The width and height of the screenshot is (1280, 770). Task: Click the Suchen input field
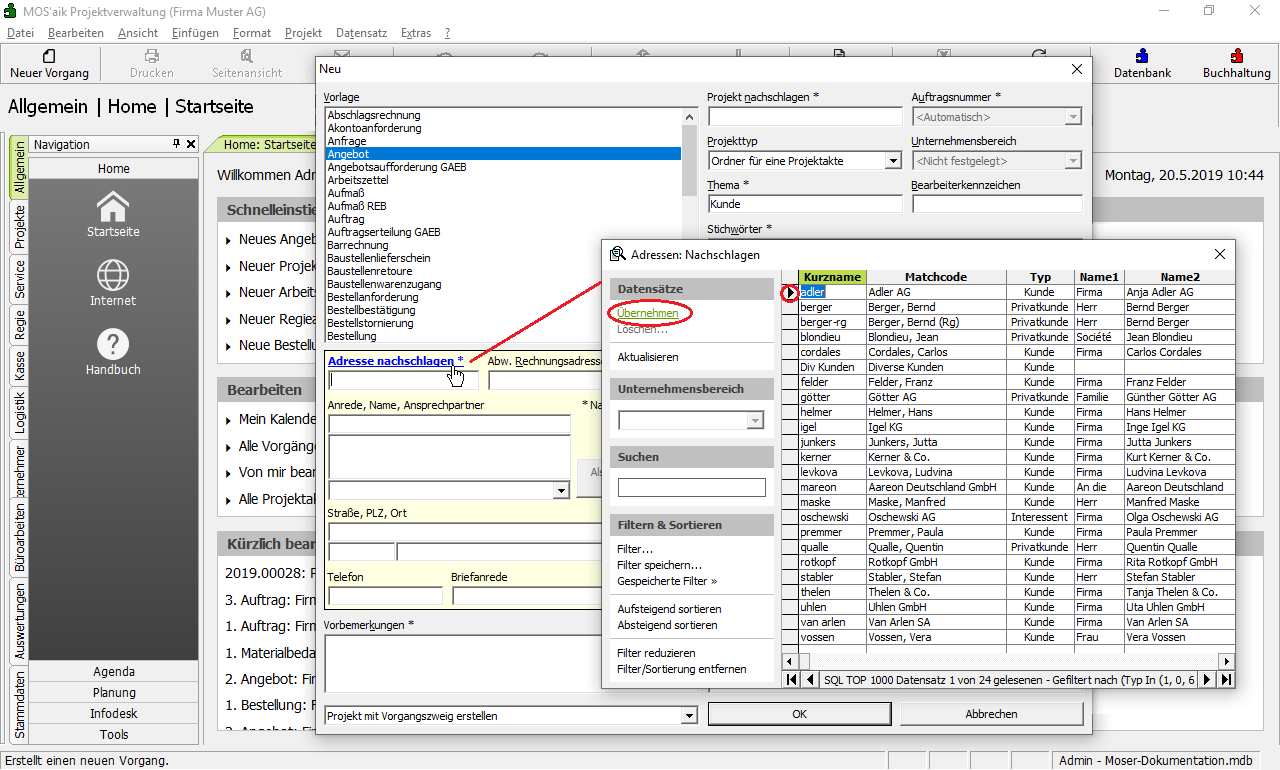click(691, 488)
